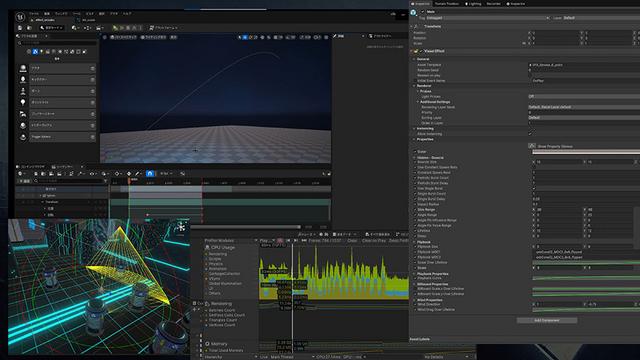Toggle the Allow Instancing checkbox

(x=530, y=134)
